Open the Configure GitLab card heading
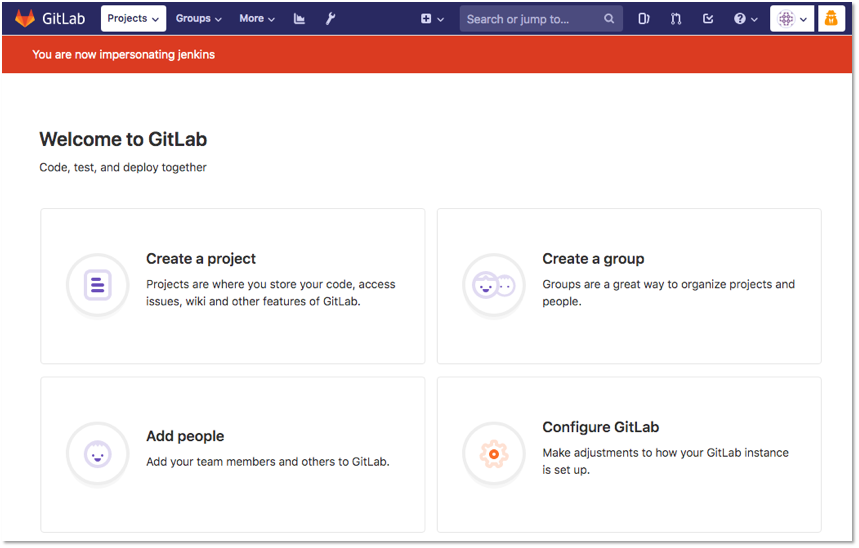 click(600, 427)
